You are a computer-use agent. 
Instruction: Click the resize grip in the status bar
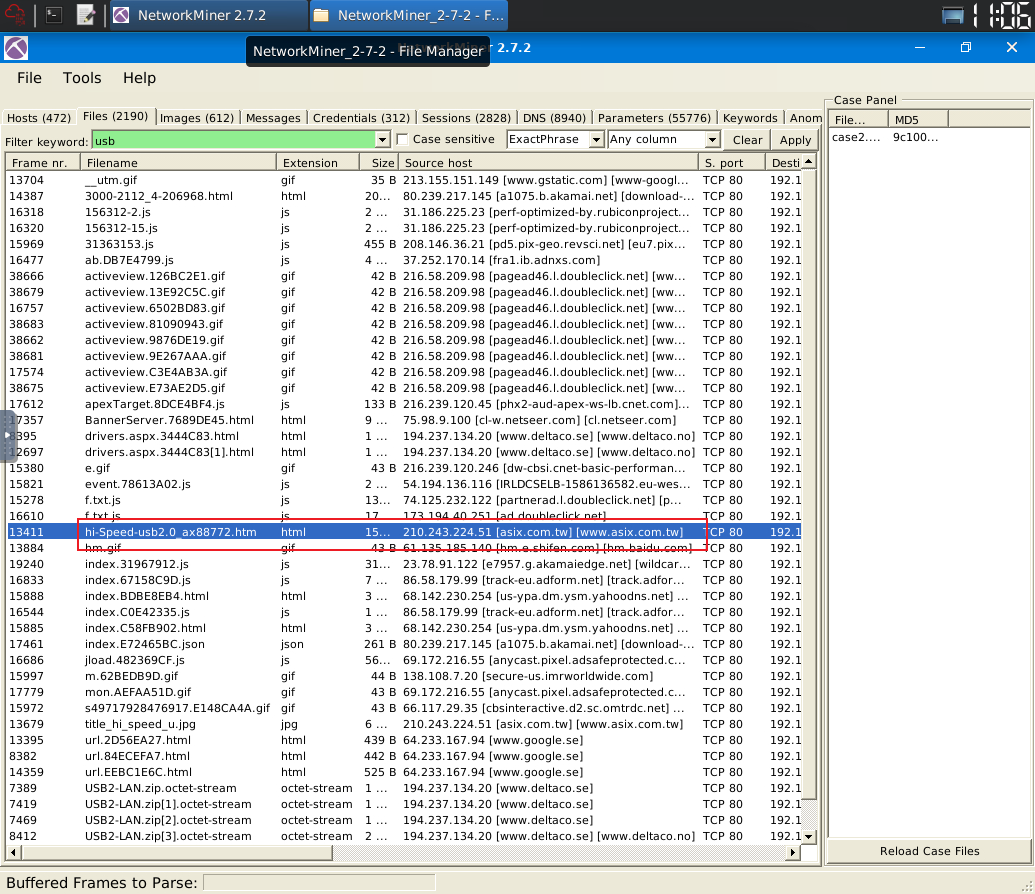tap(1025, 885)
